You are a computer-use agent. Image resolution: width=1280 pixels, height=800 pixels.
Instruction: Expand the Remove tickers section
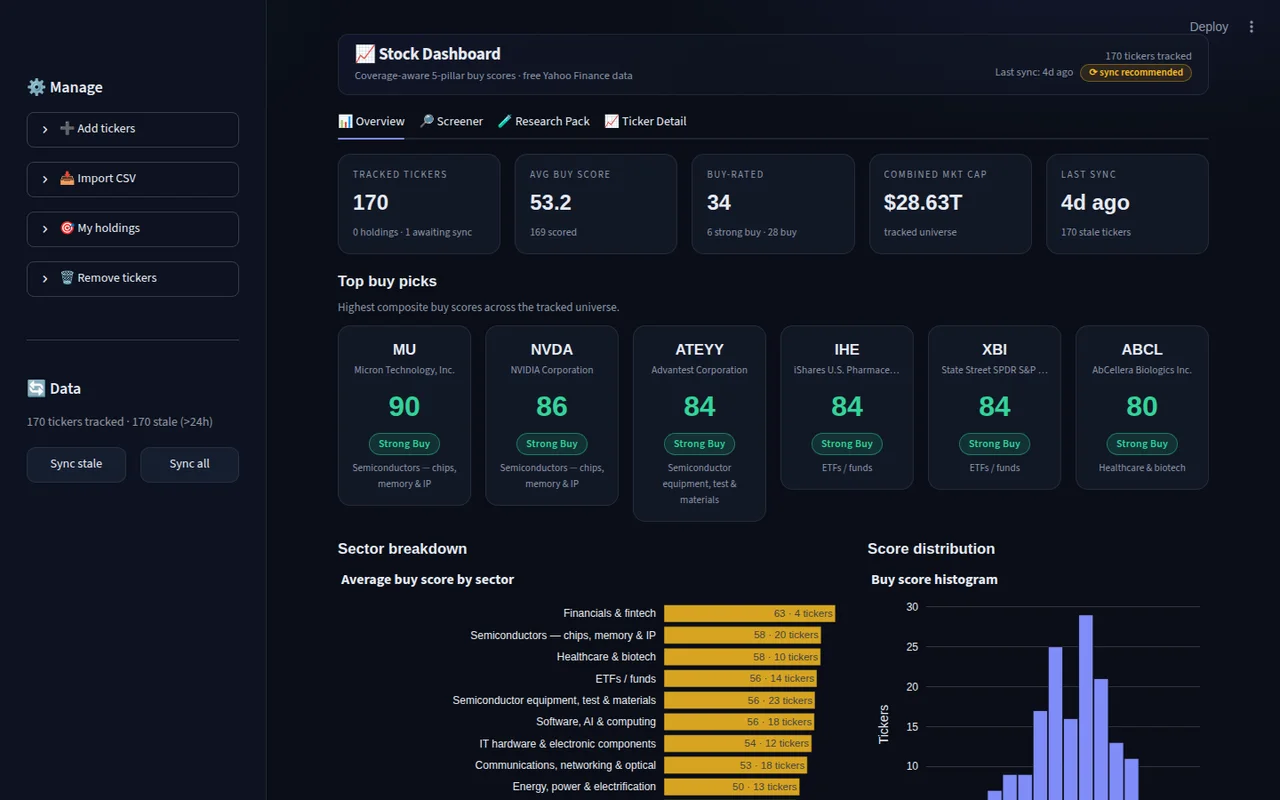(133, 279)
